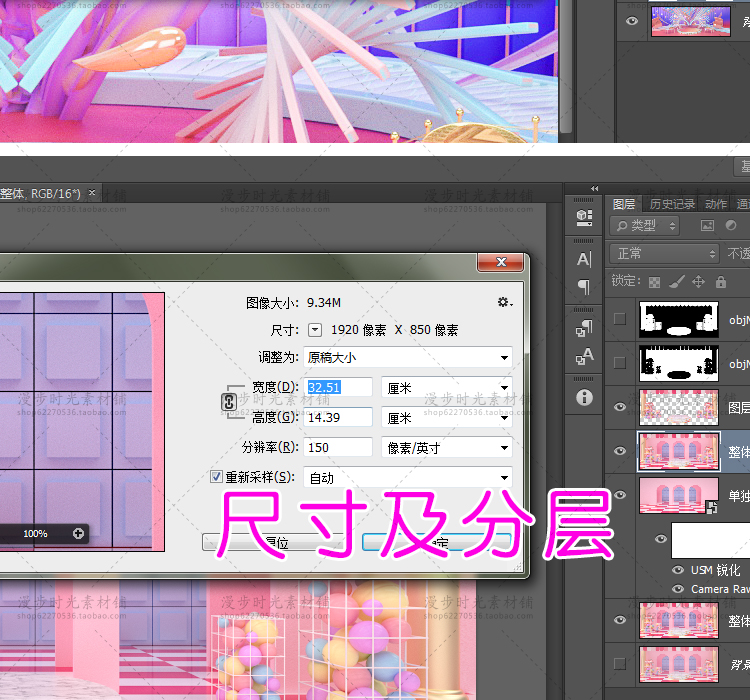
Task: Click the 分辨率 input field showing 150
Action: click(x=339, y=448)
